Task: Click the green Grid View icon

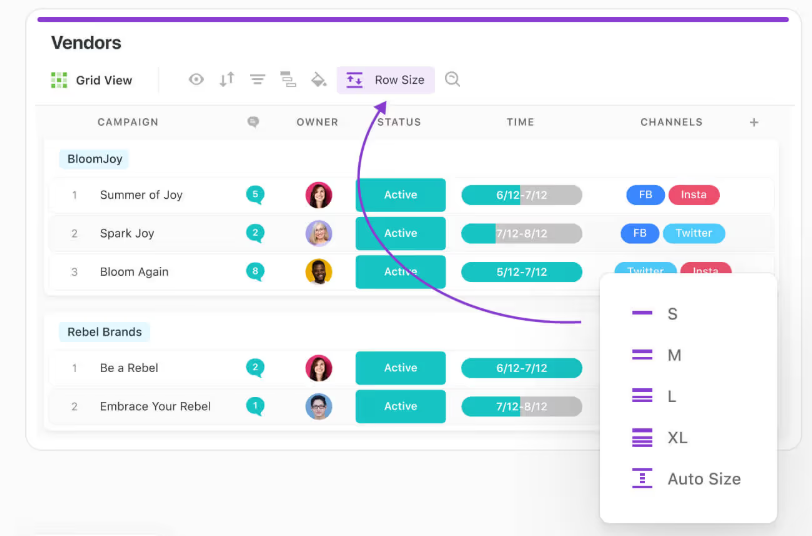Action: (x=59, y=80)
